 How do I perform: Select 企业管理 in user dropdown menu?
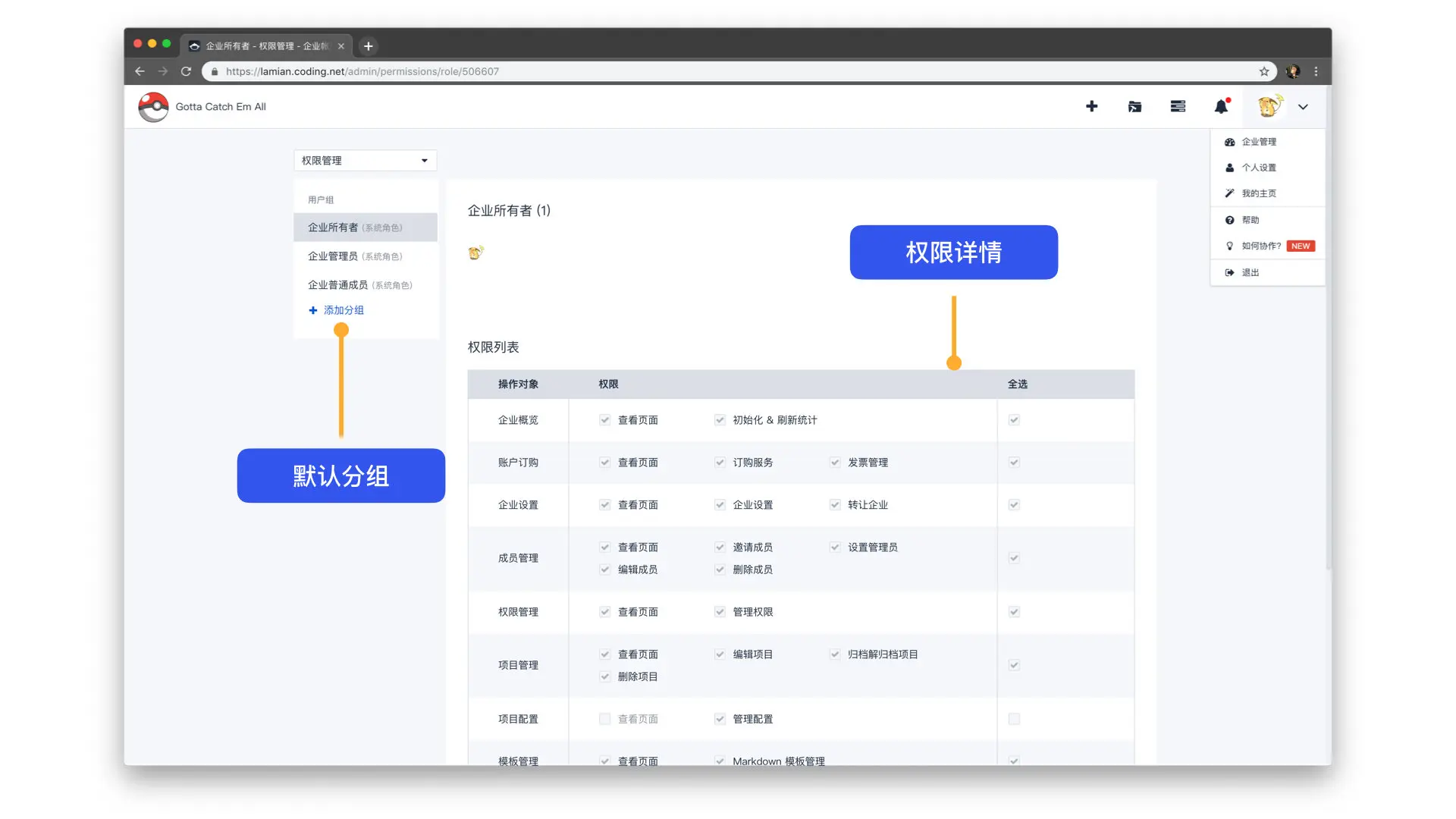[1259, 142]
